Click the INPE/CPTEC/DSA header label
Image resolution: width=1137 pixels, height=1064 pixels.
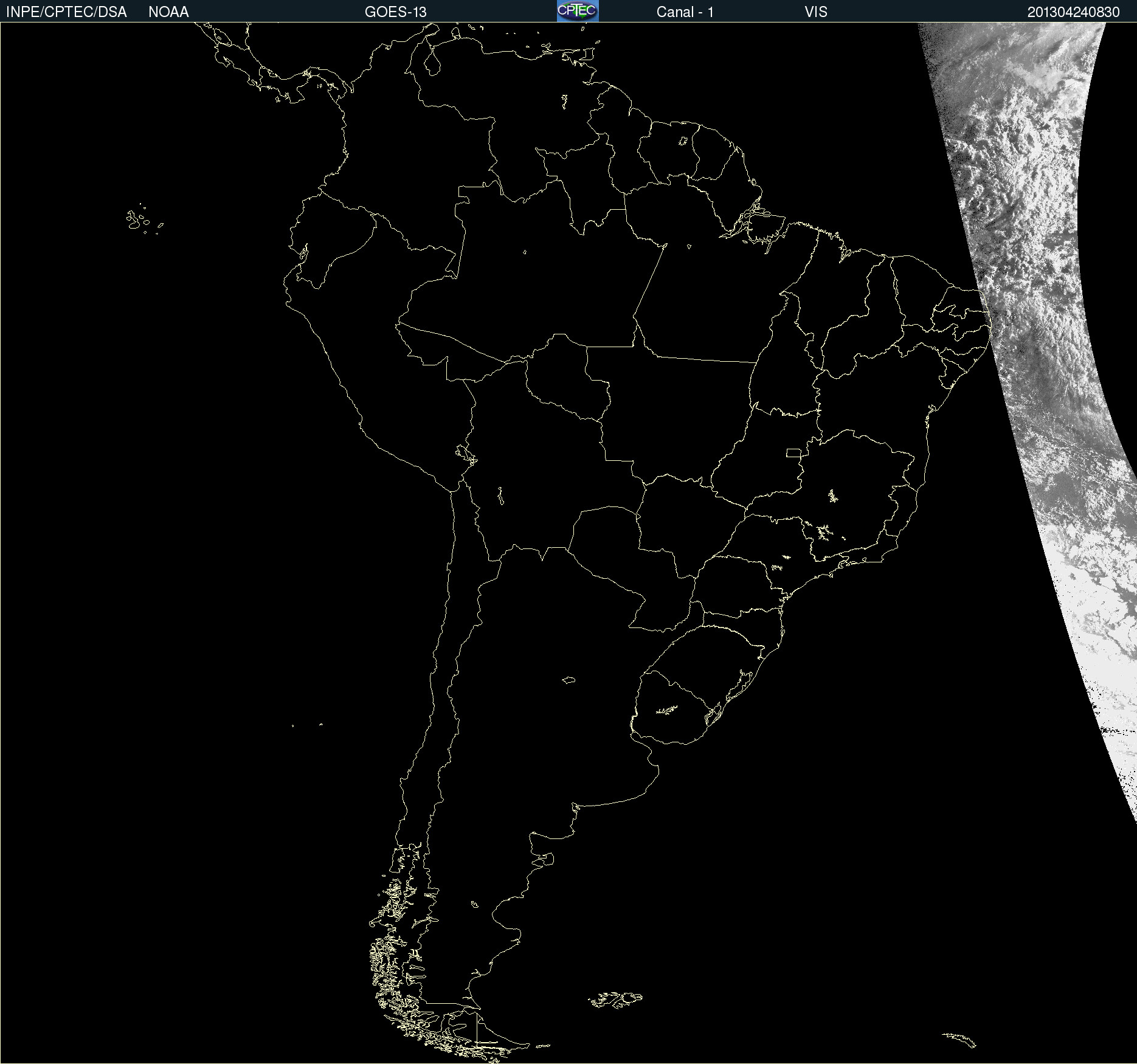(x=66, y=12)
